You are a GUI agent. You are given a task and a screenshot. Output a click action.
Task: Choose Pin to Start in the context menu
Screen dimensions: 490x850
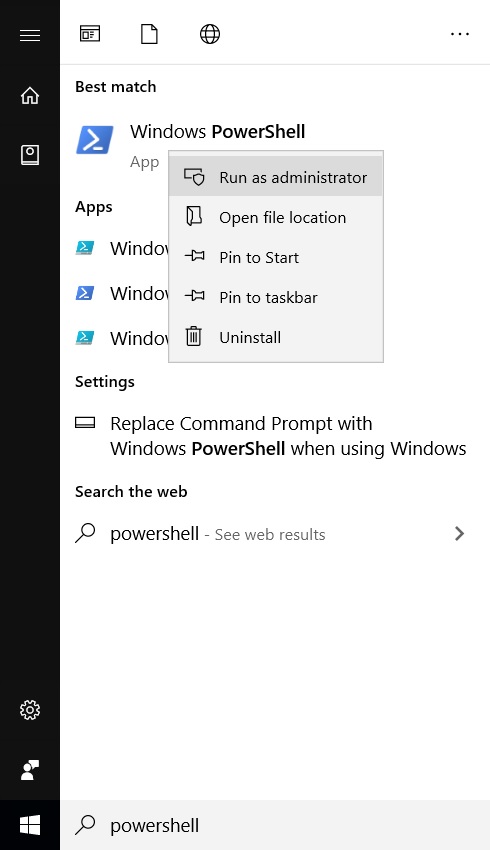[276, 257]
